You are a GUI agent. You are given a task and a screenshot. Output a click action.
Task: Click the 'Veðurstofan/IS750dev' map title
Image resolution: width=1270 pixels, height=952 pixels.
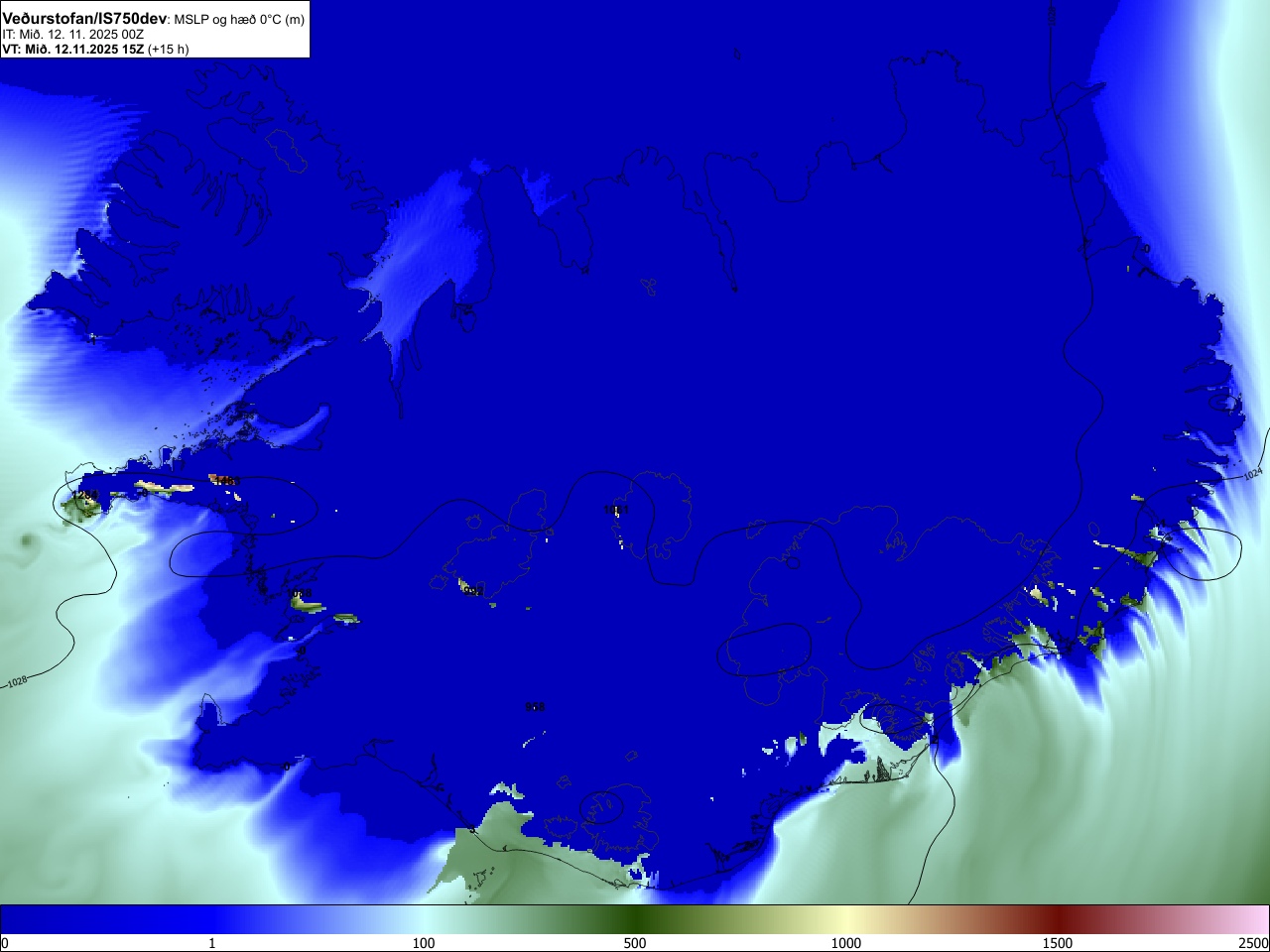[84, 19]
